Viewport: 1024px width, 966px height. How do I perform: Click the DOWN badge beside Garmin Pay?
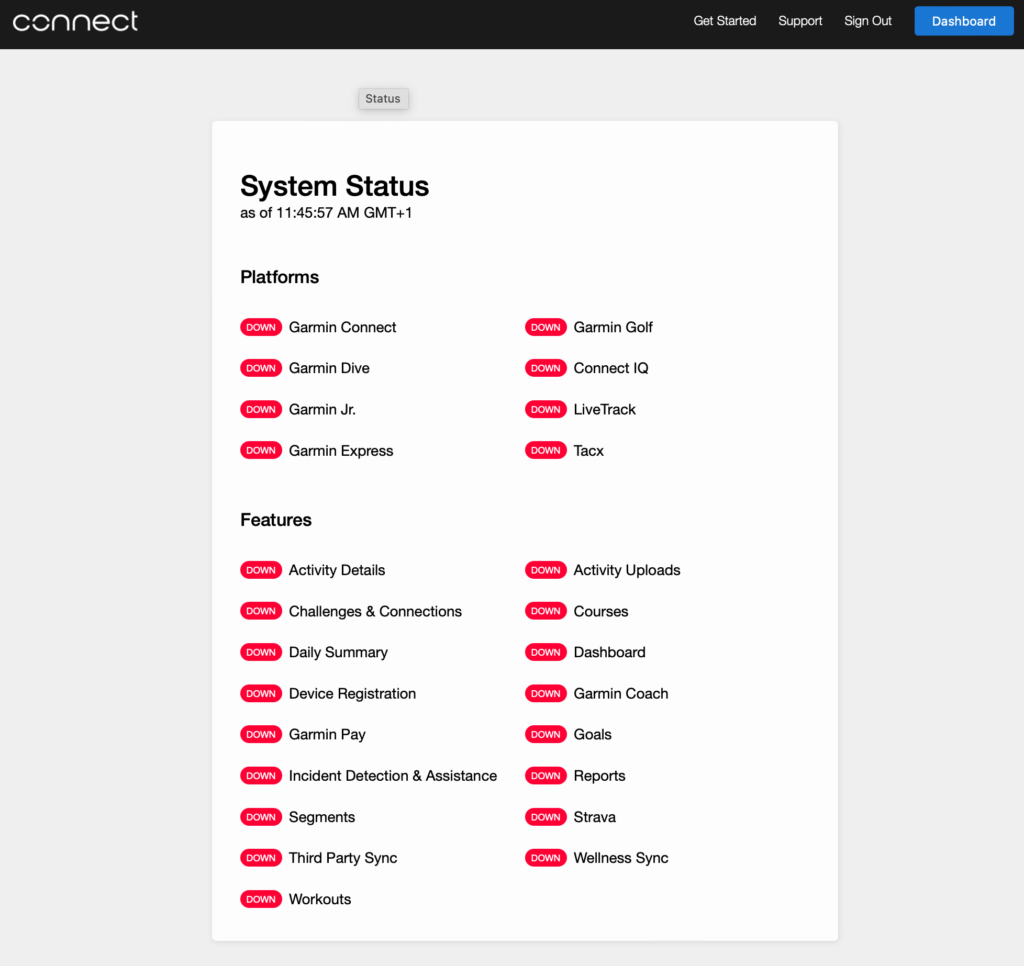[x=261, y=734]
